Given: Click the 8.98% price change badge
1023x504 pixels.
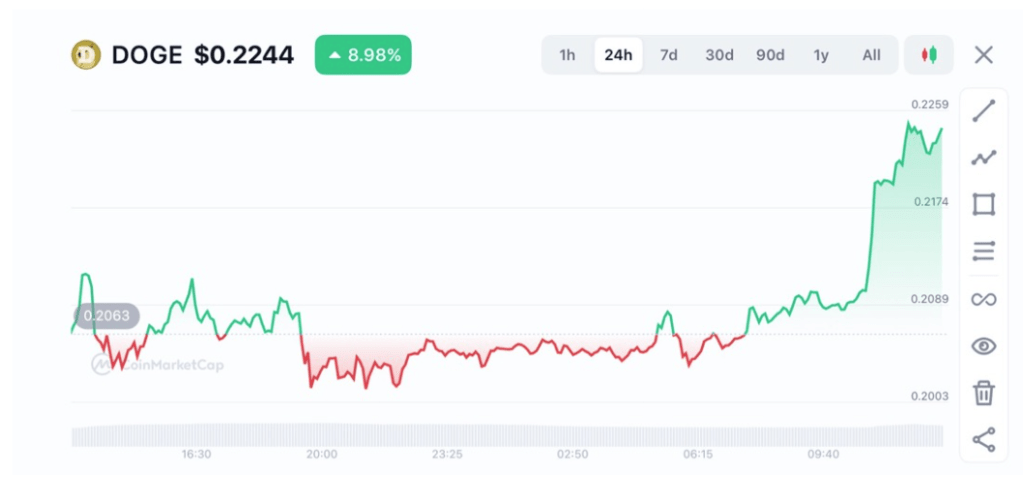Looking at the screenshot, I should tap(363, 55).
